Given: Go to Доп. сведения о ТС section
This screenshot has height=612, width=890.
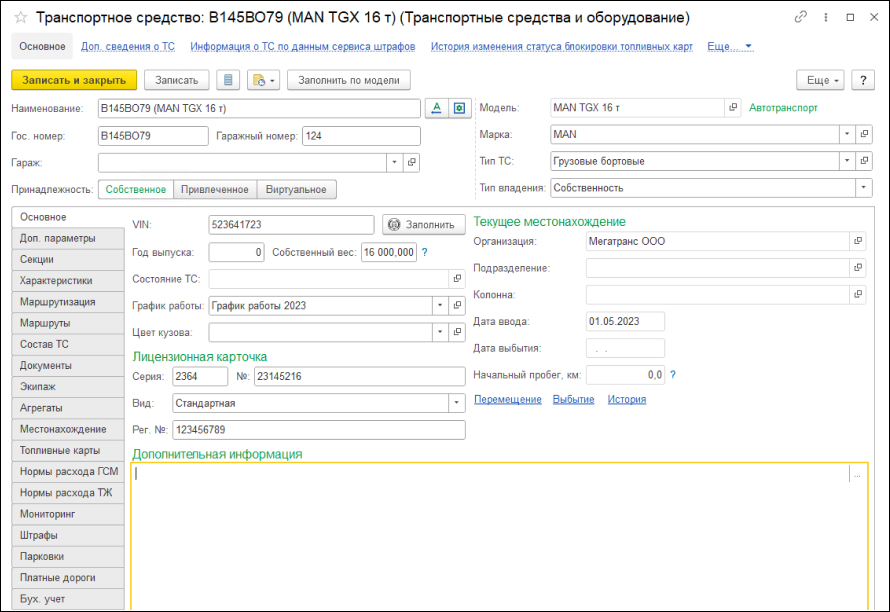Looking at the screenshot, I should click(x=128, y=46).
